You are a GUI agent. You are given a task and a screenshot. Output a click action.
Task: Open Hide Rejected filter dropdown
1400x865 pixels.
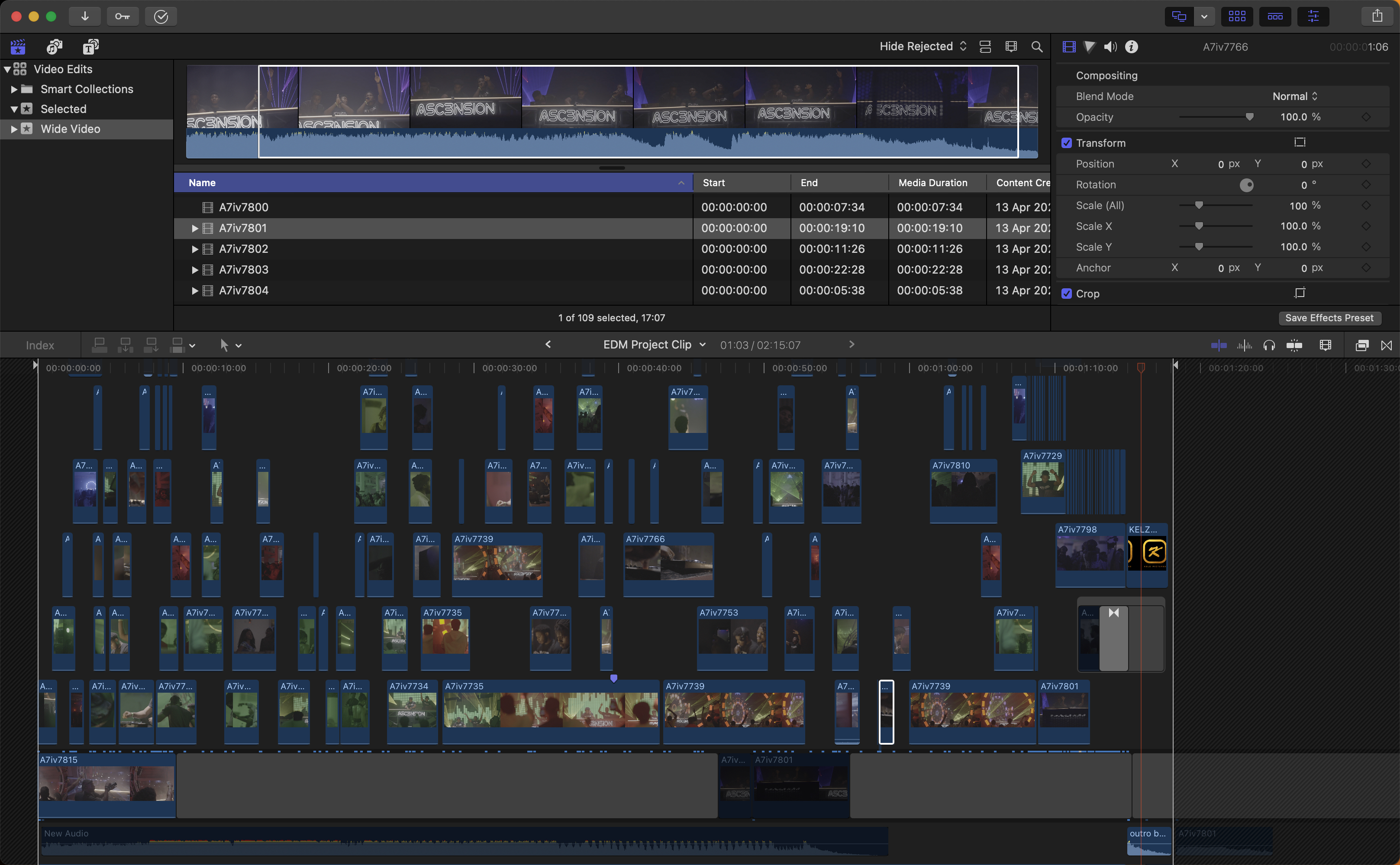pos(923,46)
